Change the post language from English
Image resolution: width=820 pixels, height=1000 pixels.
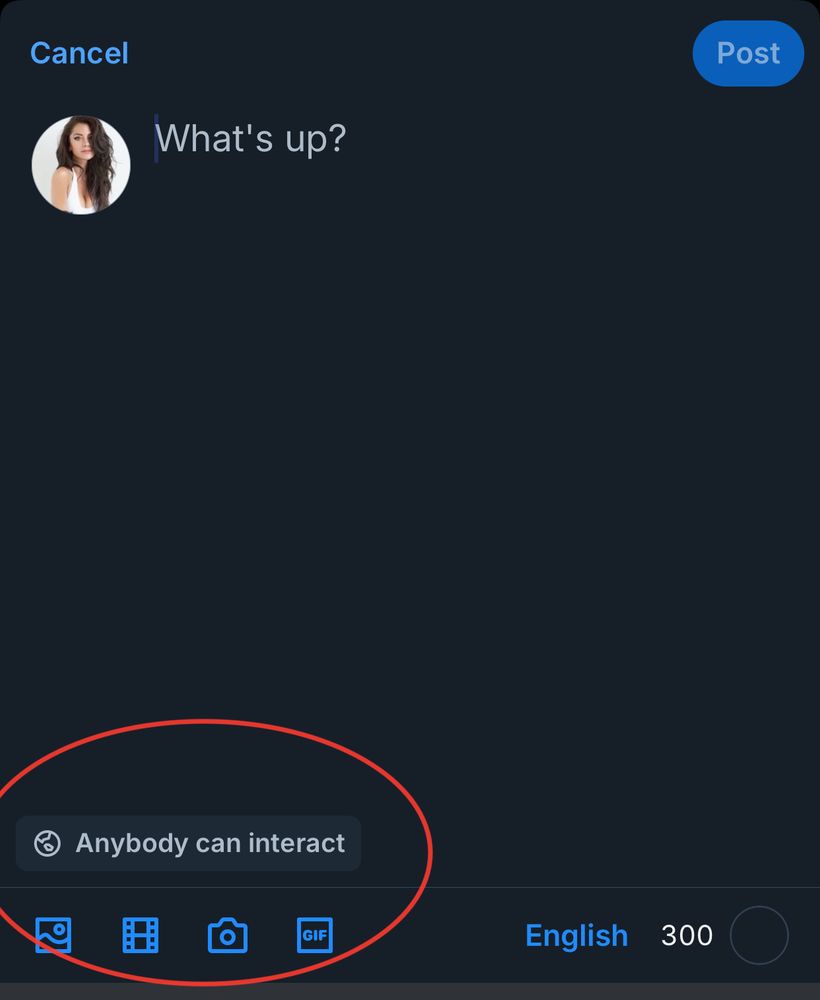click(x=576, y=935)
